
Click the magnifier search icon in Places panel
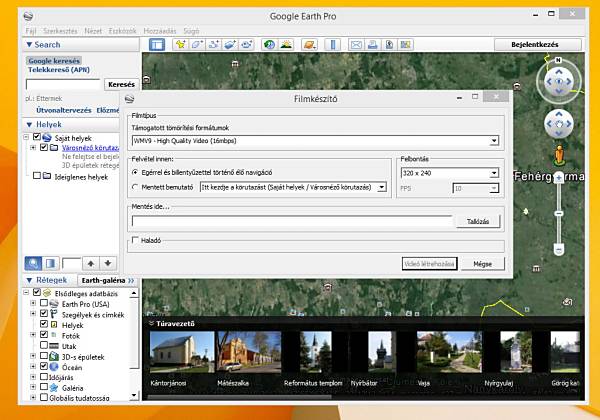33,263
